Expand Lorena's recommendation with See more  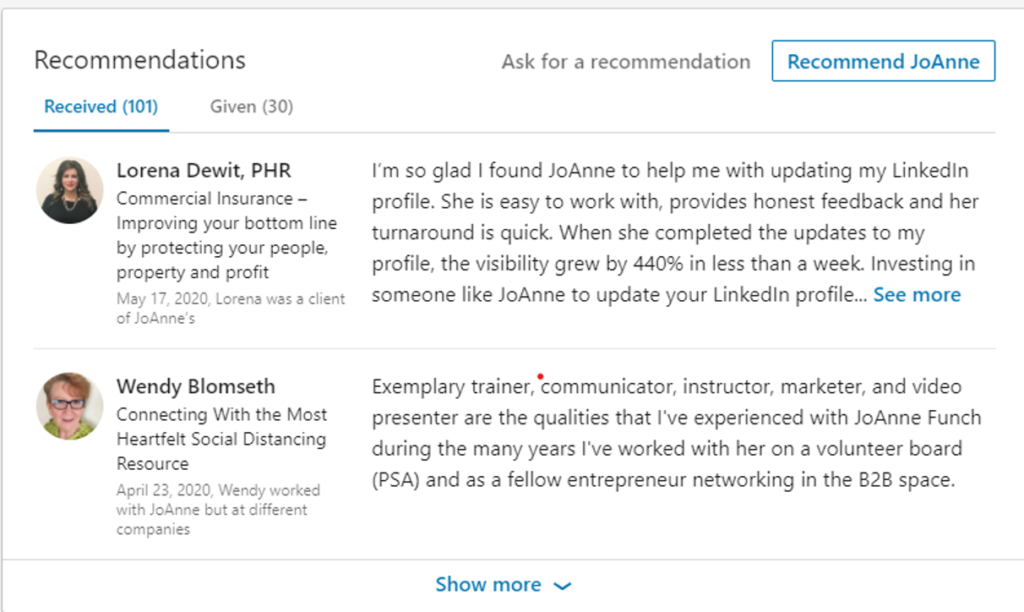pos(917,295)
